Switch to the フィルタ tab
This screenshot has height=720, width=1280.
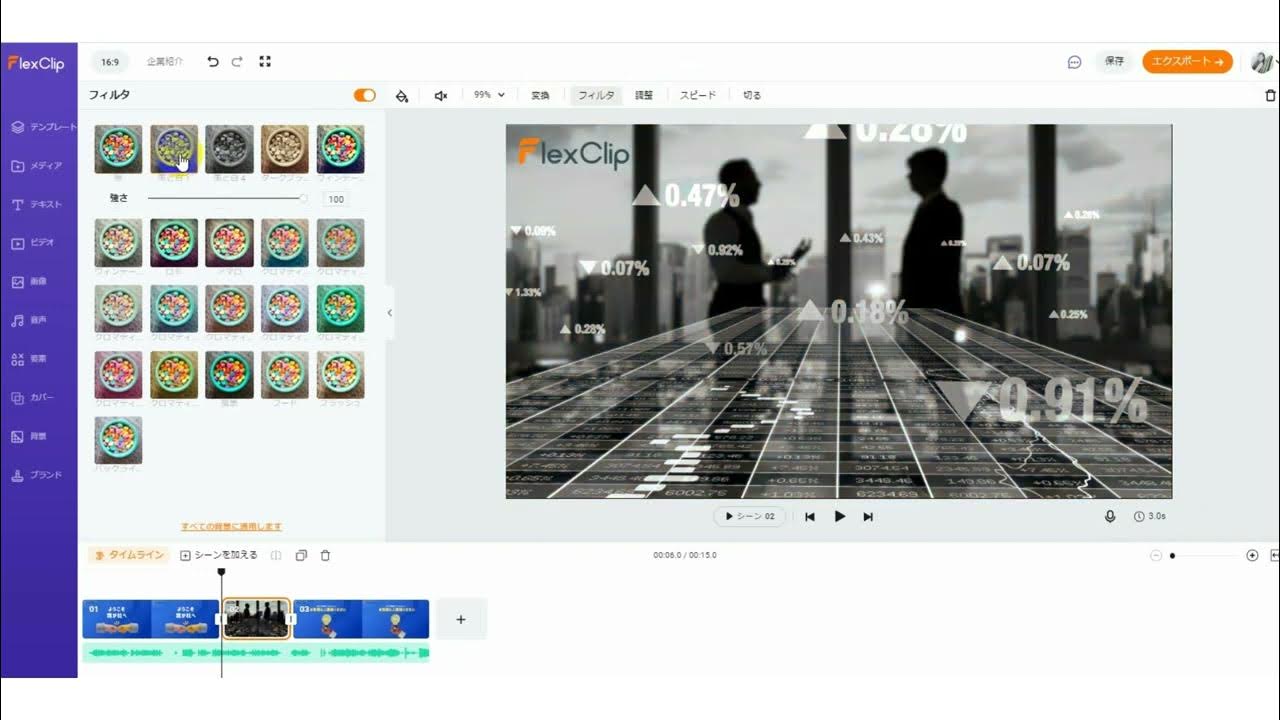596,96
